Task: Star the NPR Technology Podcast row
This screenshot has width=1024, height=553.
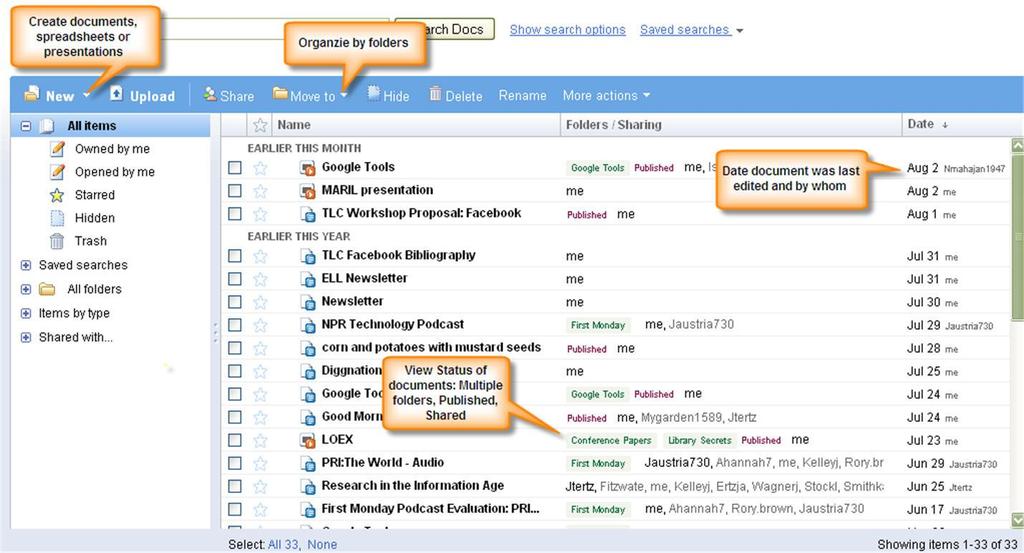Action: click(x=260, y=325)
